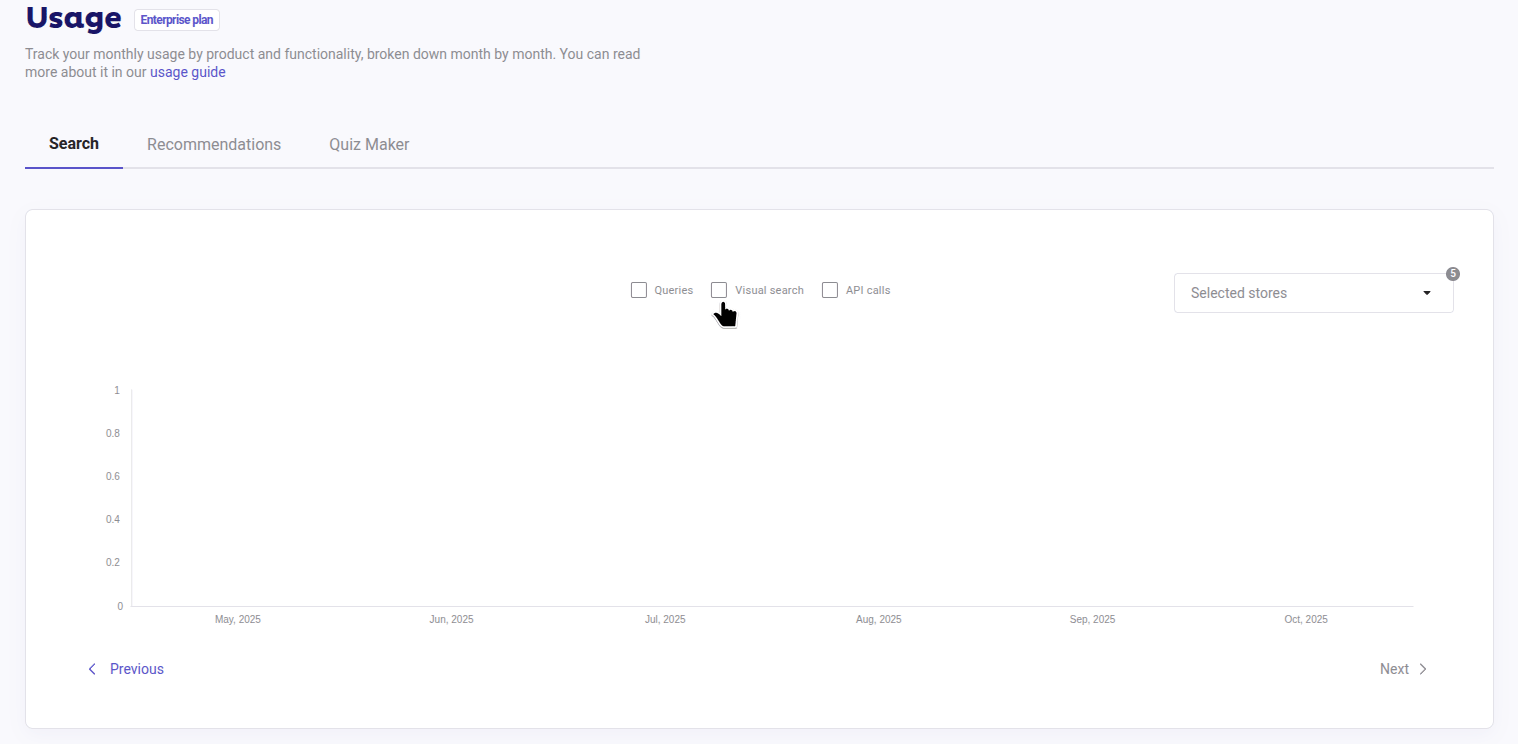Click the Enterprise plan badge
Viewport: 1518px width, 744px height.
[176, 19]
